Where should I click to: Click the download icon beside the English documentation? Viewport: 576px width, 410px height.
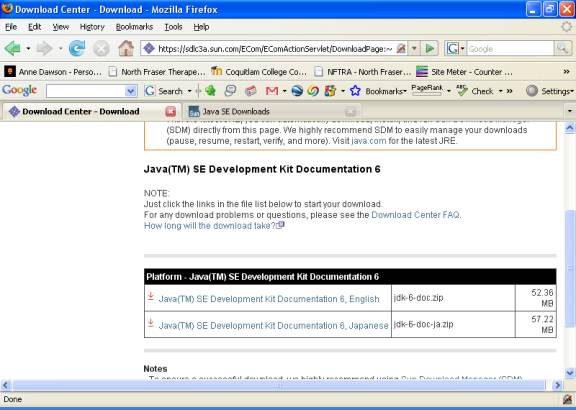pos(151,296)
